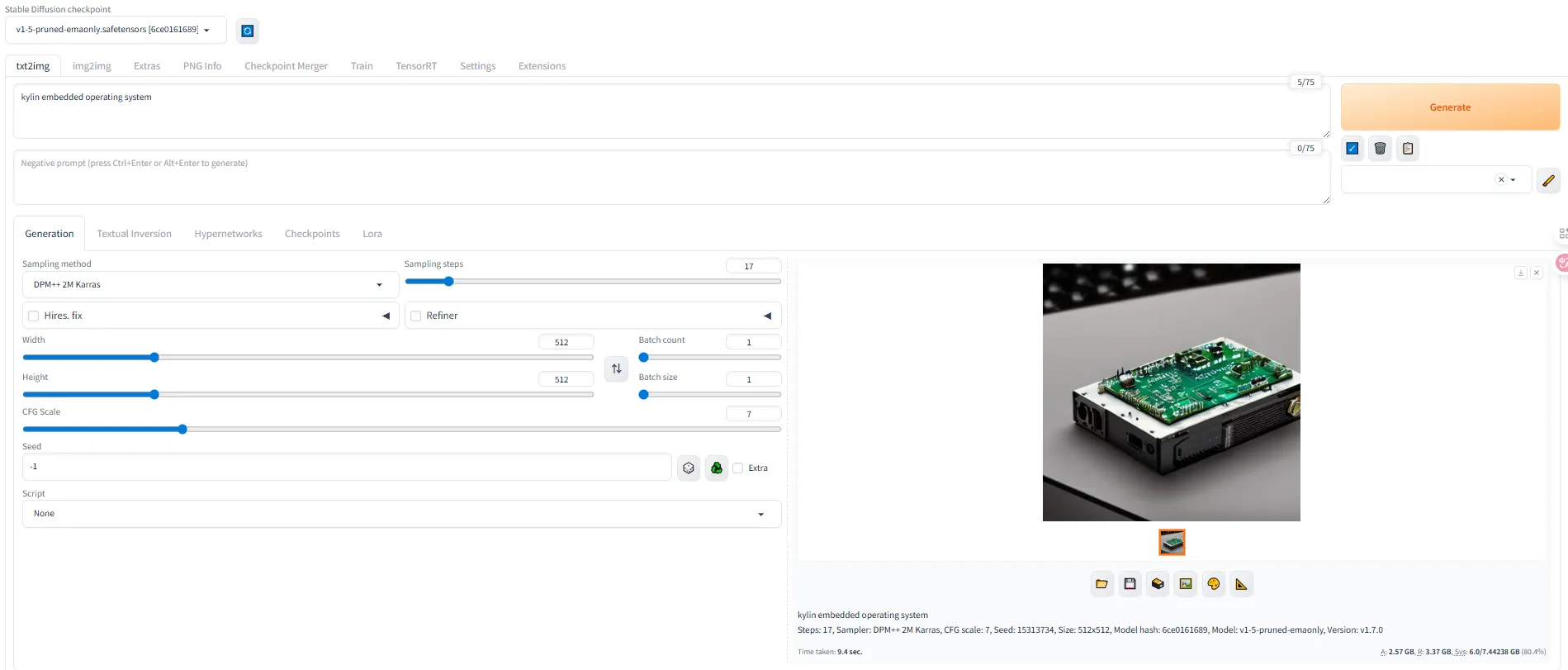
Task: Enable the Refiner checkbox
Action: 416,316
